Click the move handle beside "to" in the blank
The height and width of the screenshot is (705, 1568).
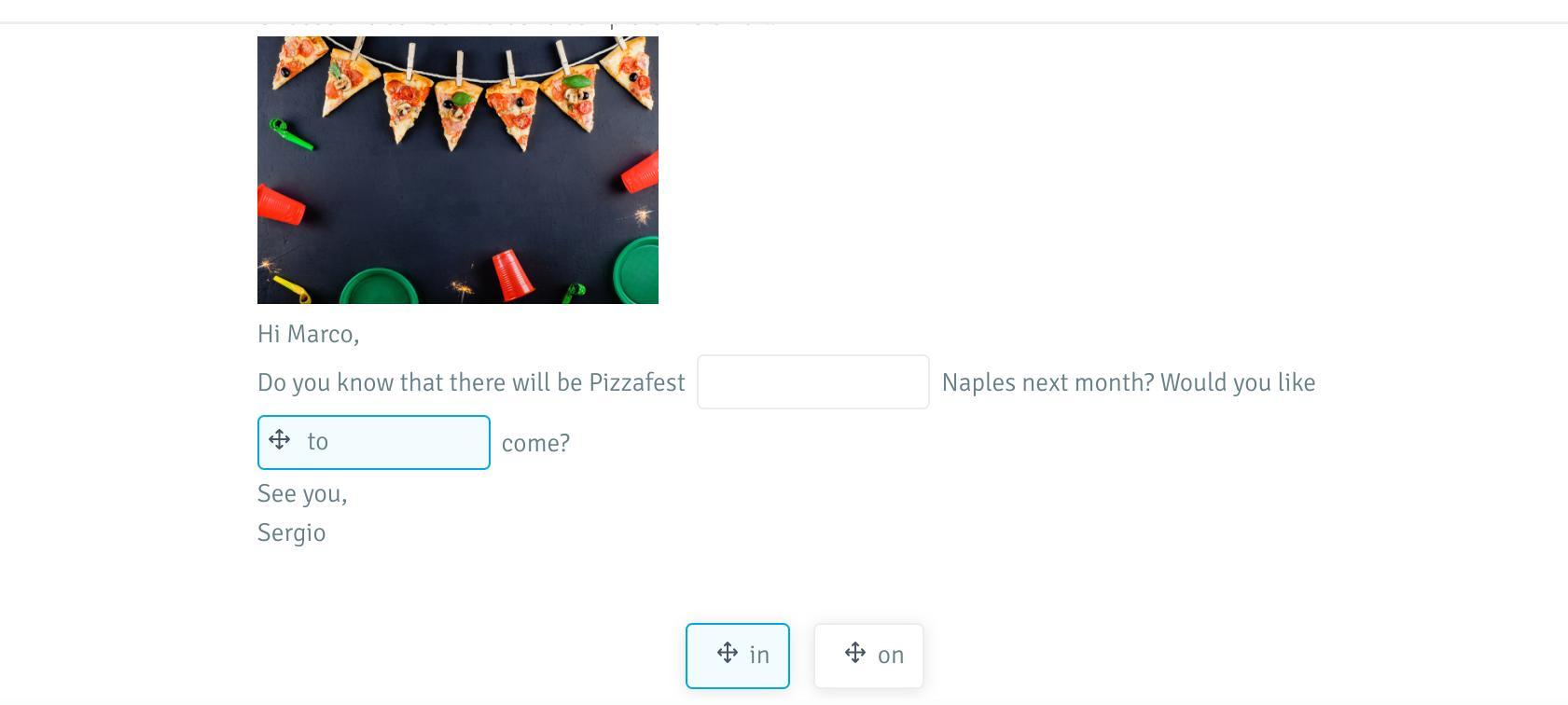279,440
